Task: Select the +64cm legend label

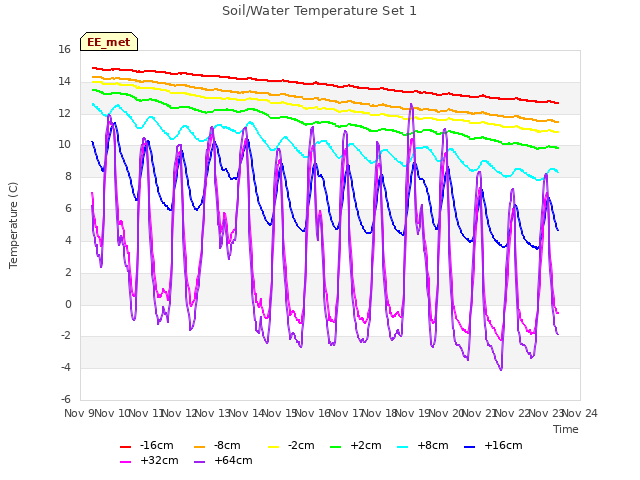Action: 233,460
